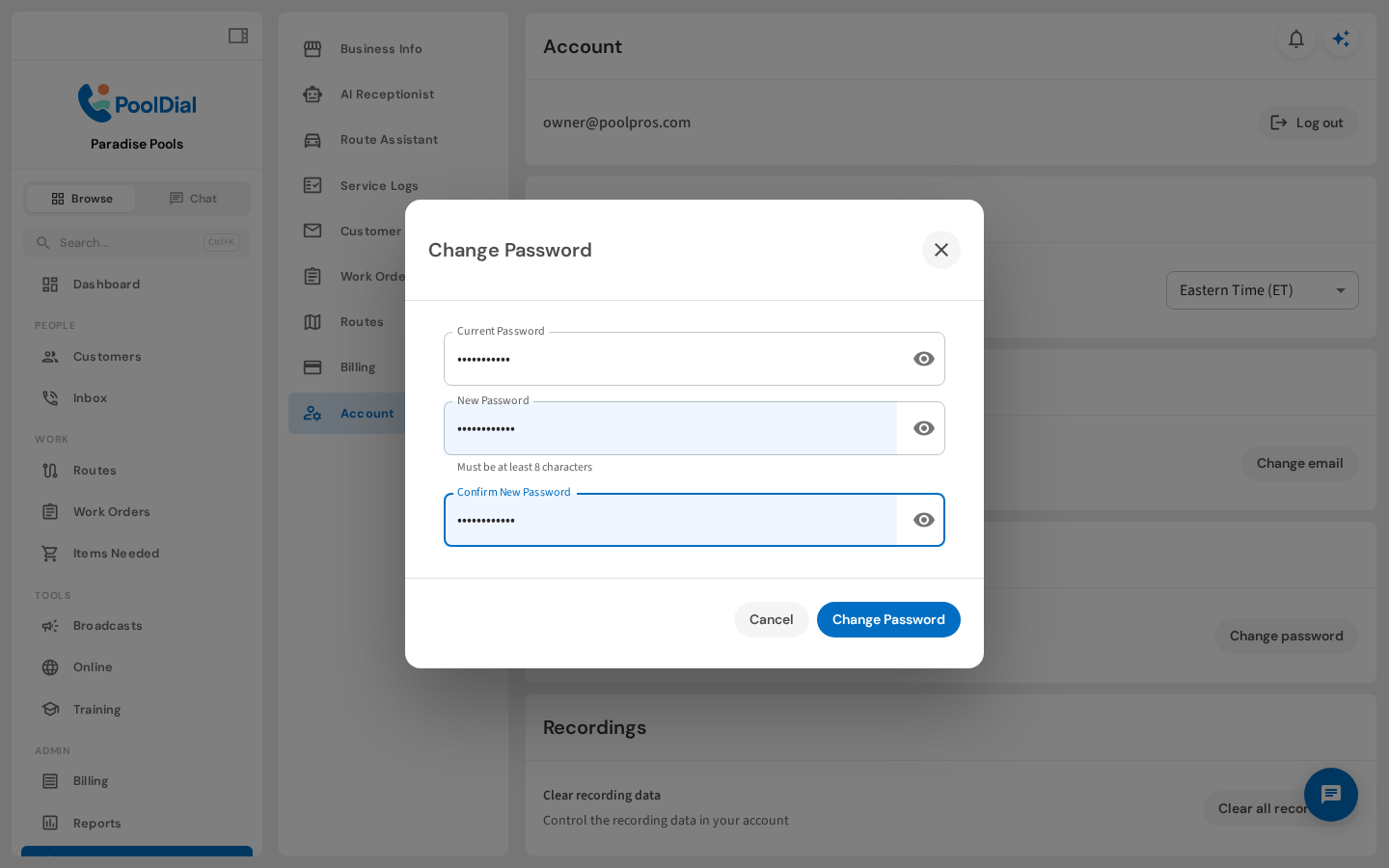Click the Broadcasts megaphone icon
Screen dimensions: 1389x868
(50, 626)
